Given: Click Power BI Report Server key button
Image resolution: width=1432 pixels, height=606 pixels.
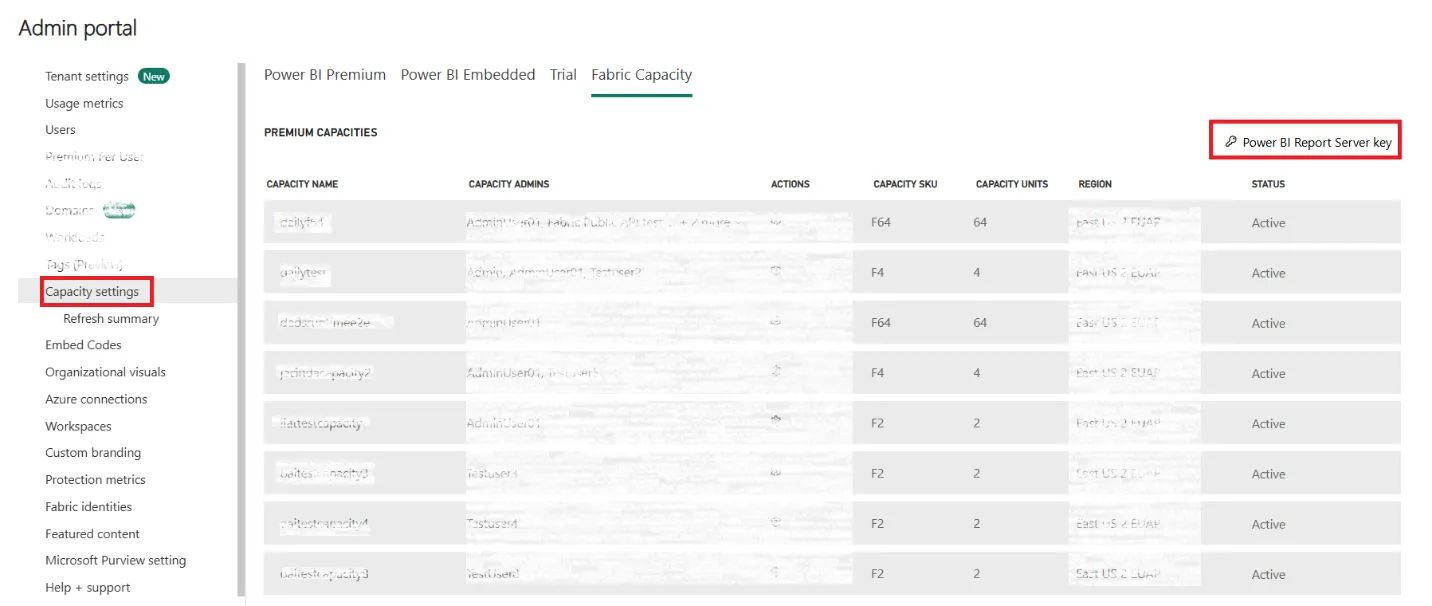Looking at the screenshot, I should 1306,142.
